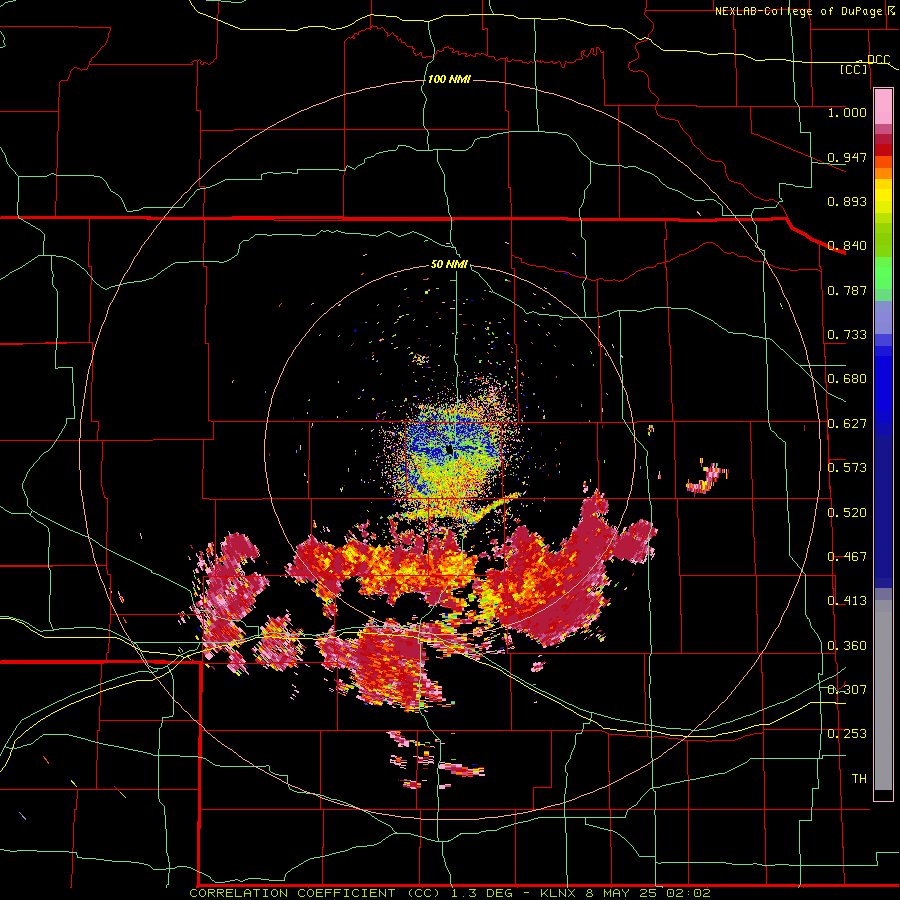Click the 0.733 color scale value
Viewport: 900px width, 900px height.
click(847, 335)
